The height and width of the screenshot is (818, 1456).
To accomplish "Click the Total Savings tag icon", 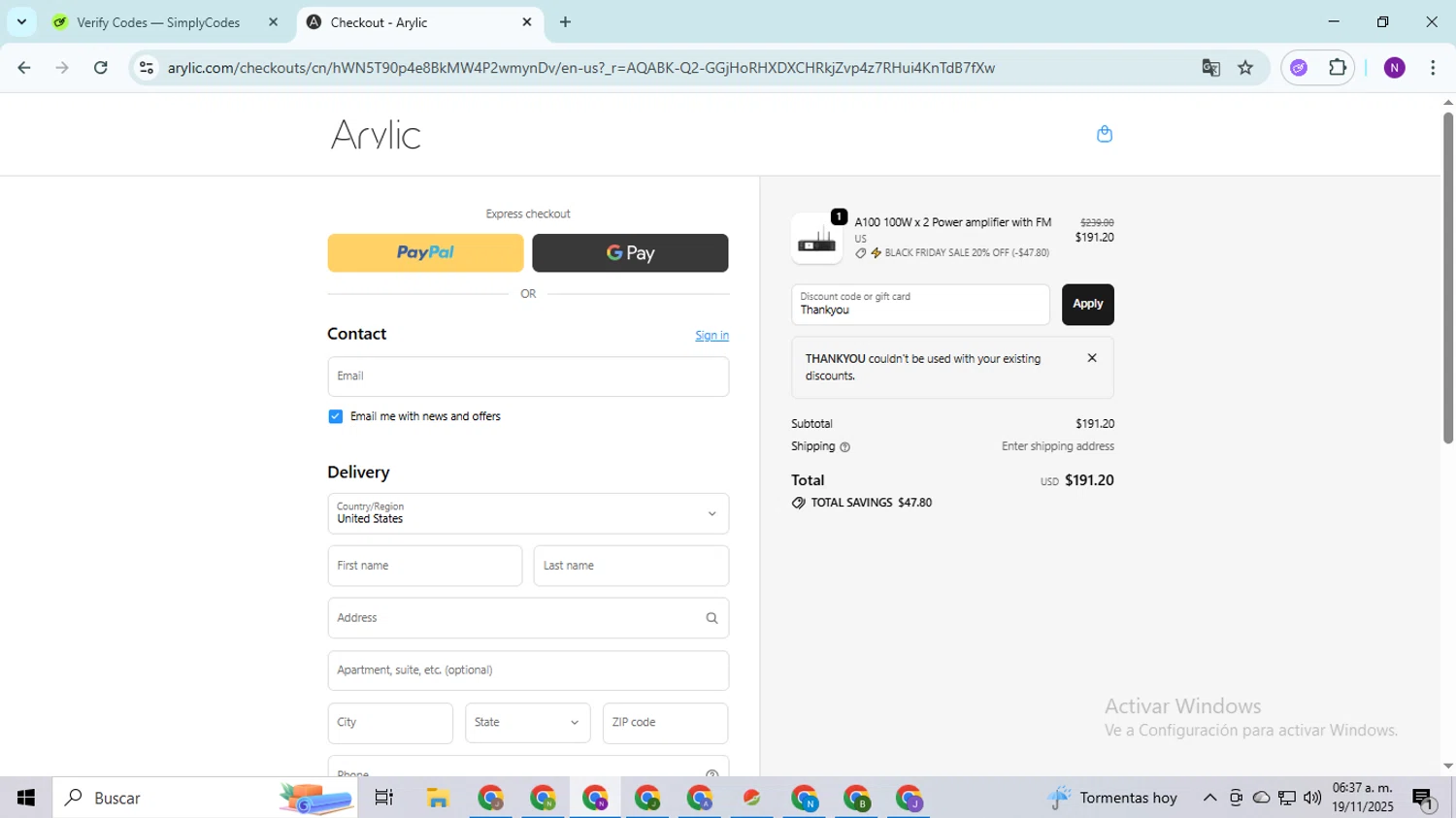I will click(x=799, y=503).
